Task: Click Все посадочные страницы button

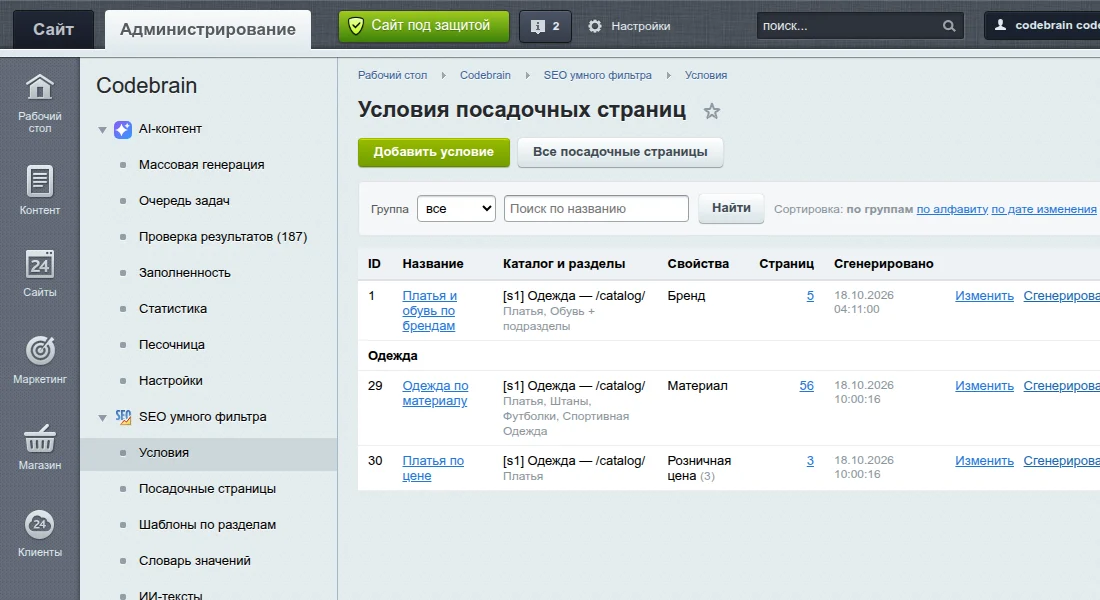Action: pos(620,152)
